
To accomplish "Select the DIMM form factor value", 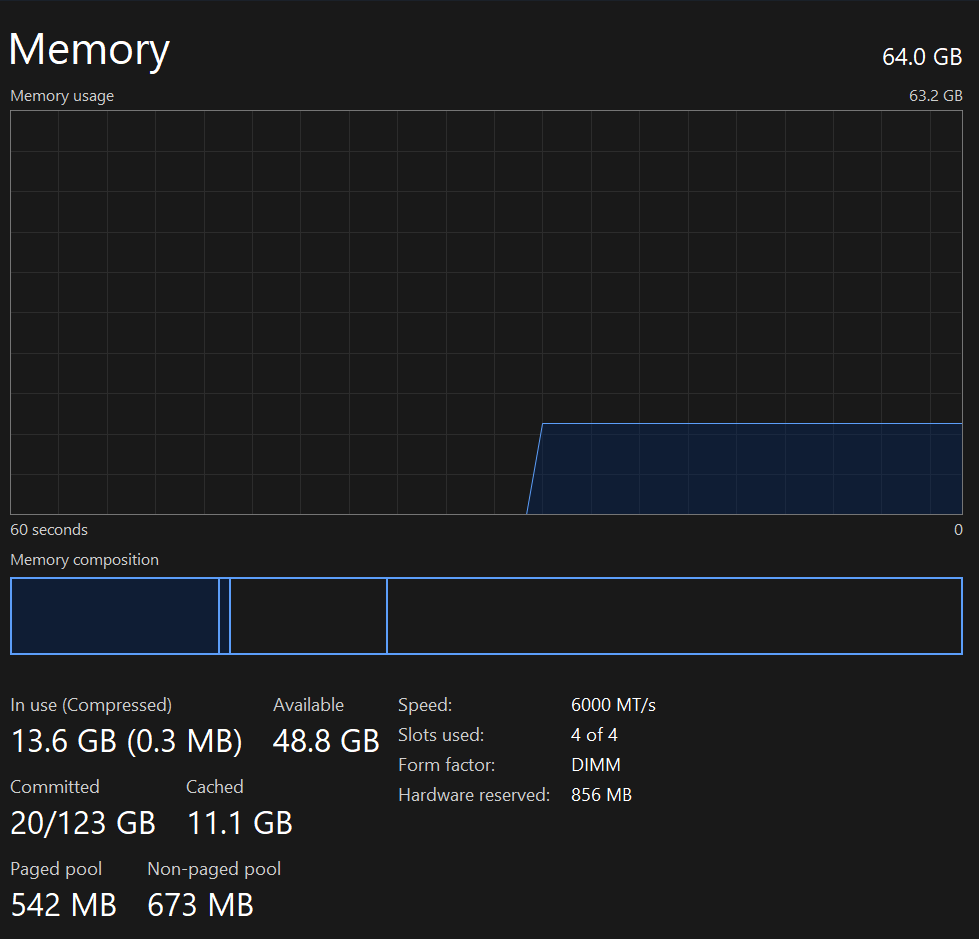I will 596,765.
